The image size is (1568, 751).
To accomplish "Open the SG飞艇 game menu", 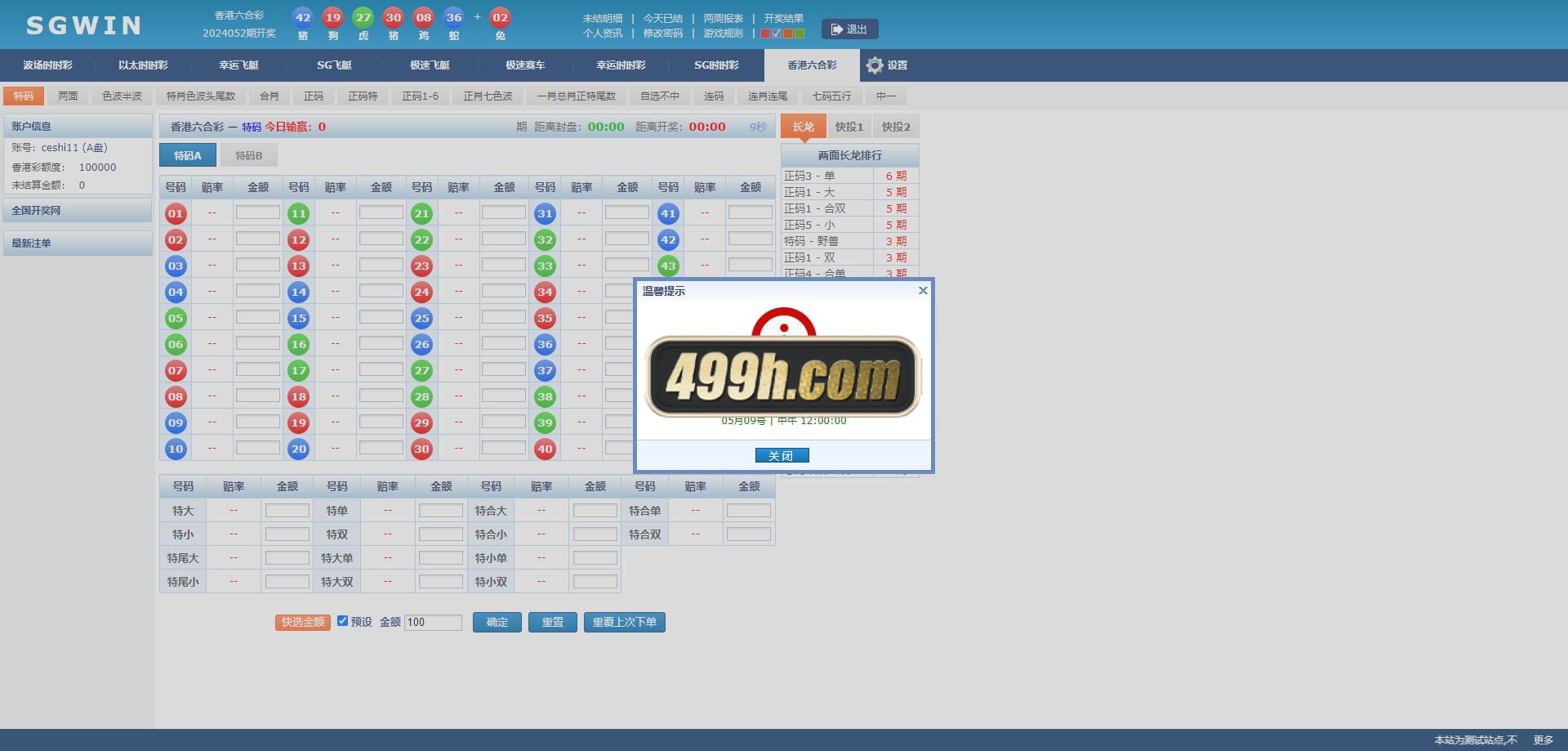I will tap(334, 65).
